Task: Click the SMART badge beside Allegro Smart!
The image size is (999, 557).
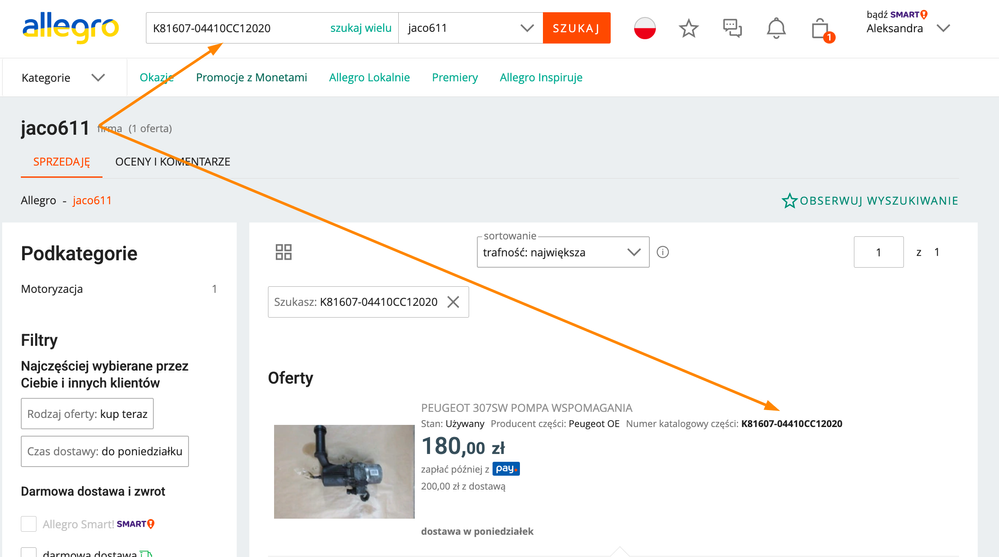Action: coord(136,524)
